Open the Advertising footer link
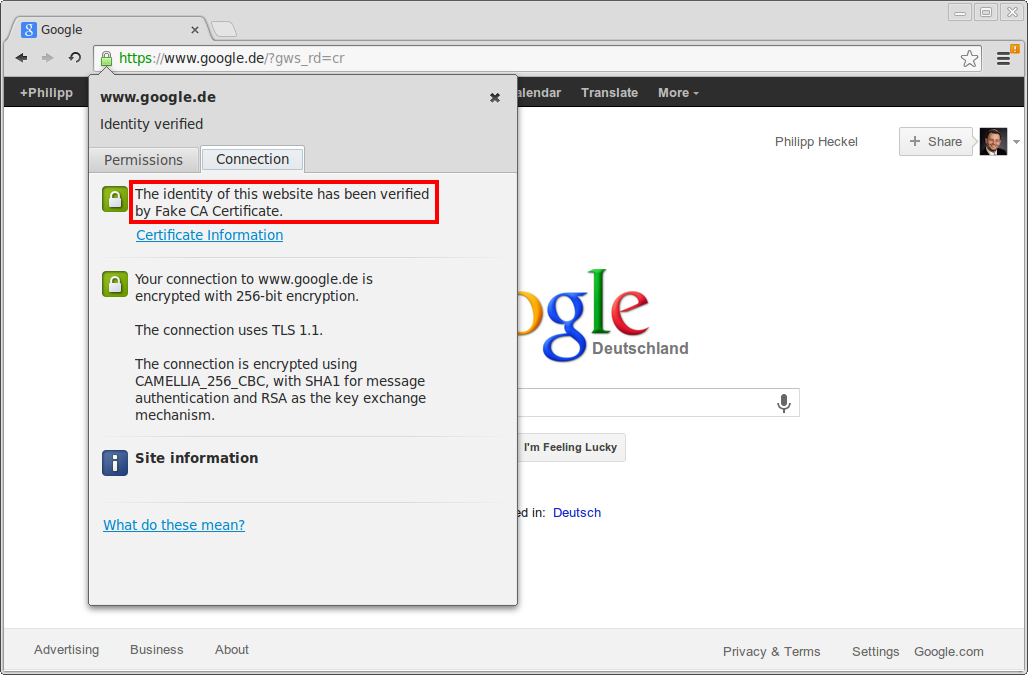 (66, 649)
